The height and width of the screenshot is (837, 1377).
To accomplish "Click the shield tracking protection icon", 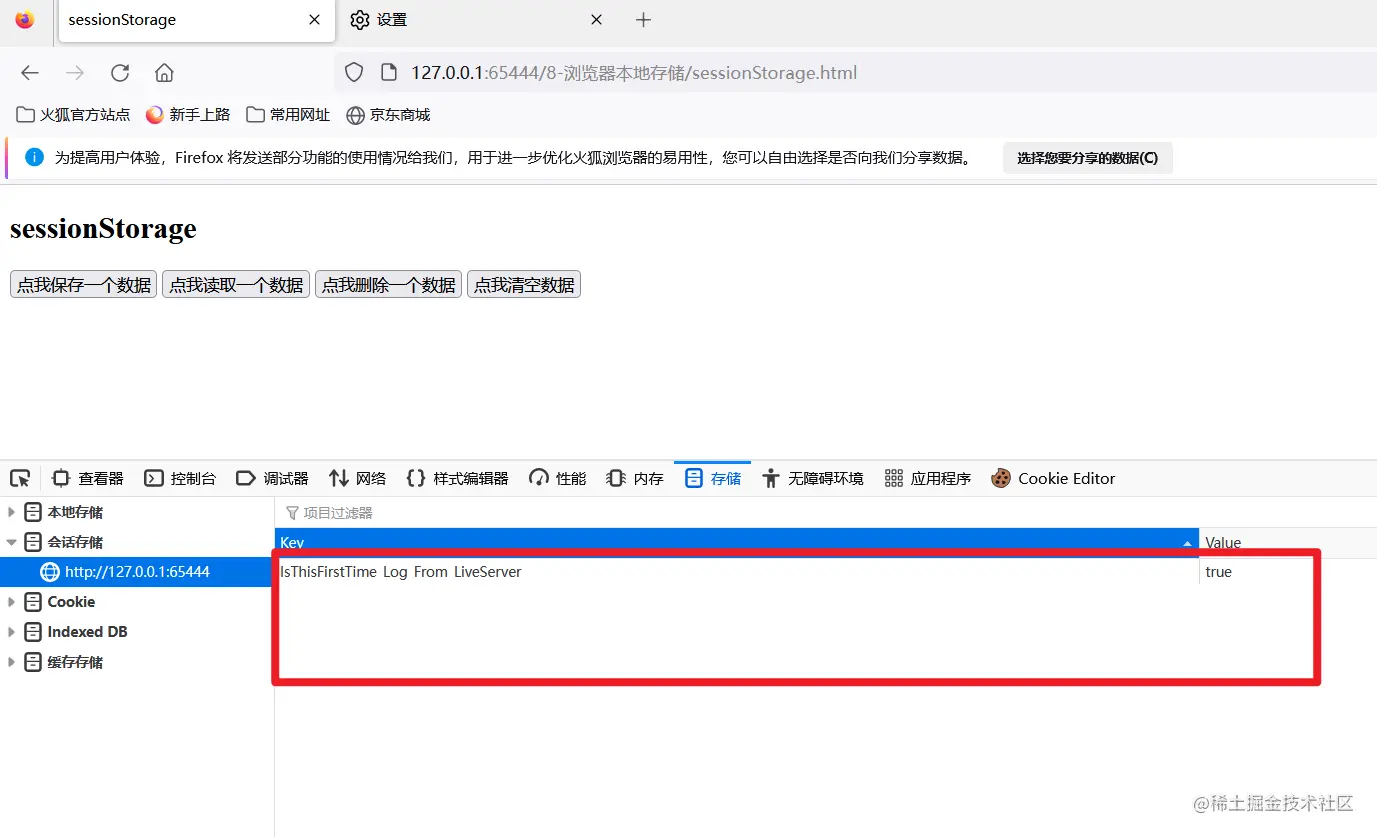I will tap(353, 73).
